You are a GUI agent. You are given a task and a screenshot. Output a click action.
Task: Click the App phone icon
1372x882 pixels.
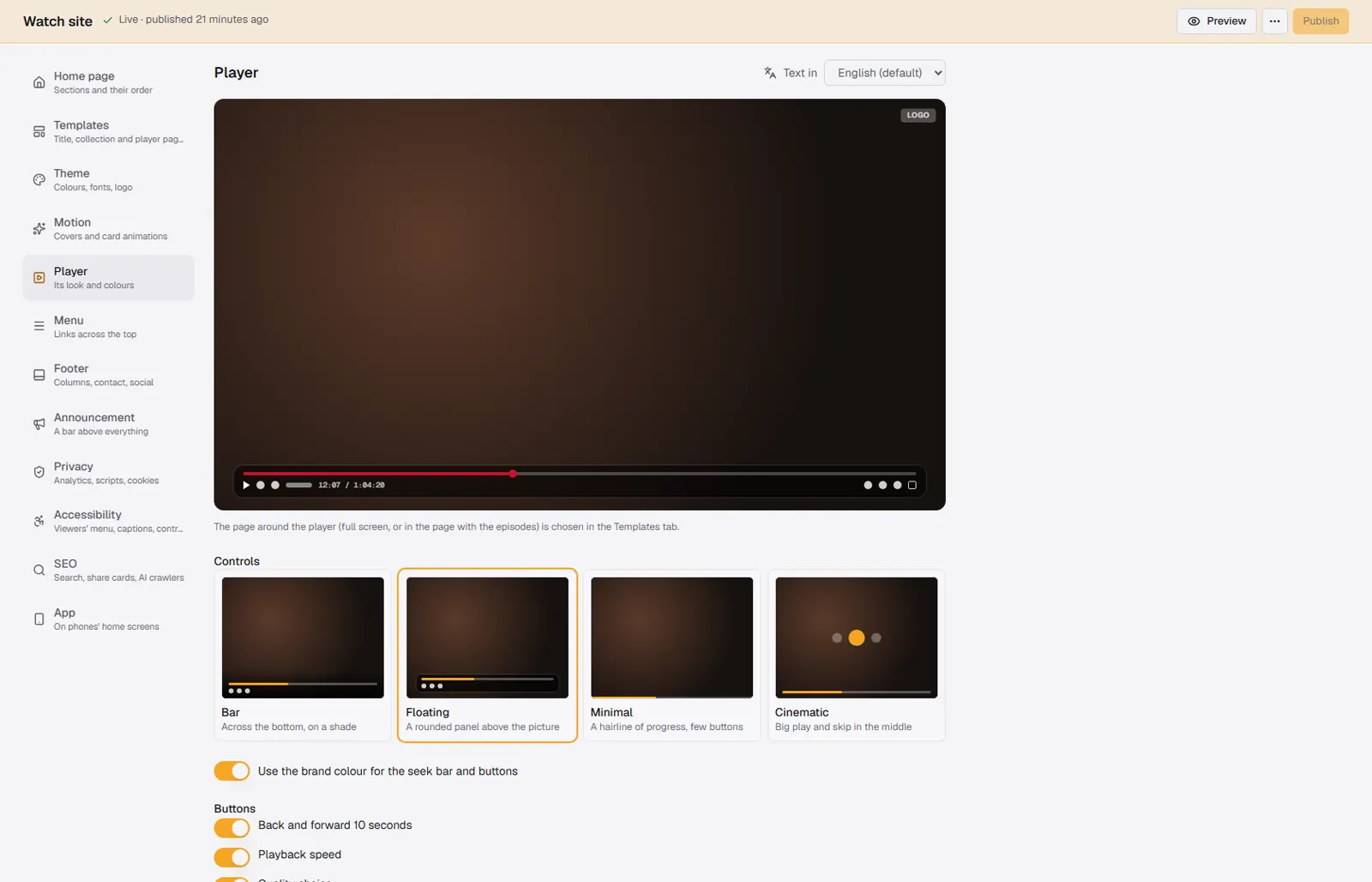39,619
